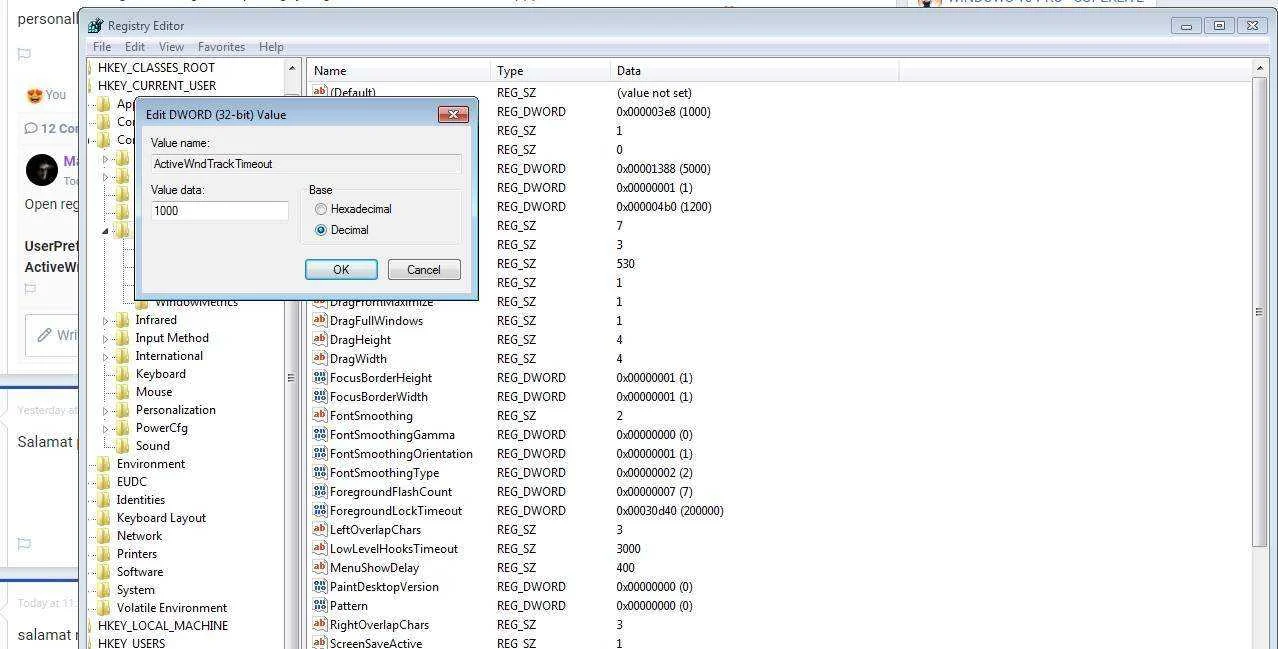Maximize the Registry Editor window
The height and width of the screenshot is (649, 1278).
[1219, 26]
